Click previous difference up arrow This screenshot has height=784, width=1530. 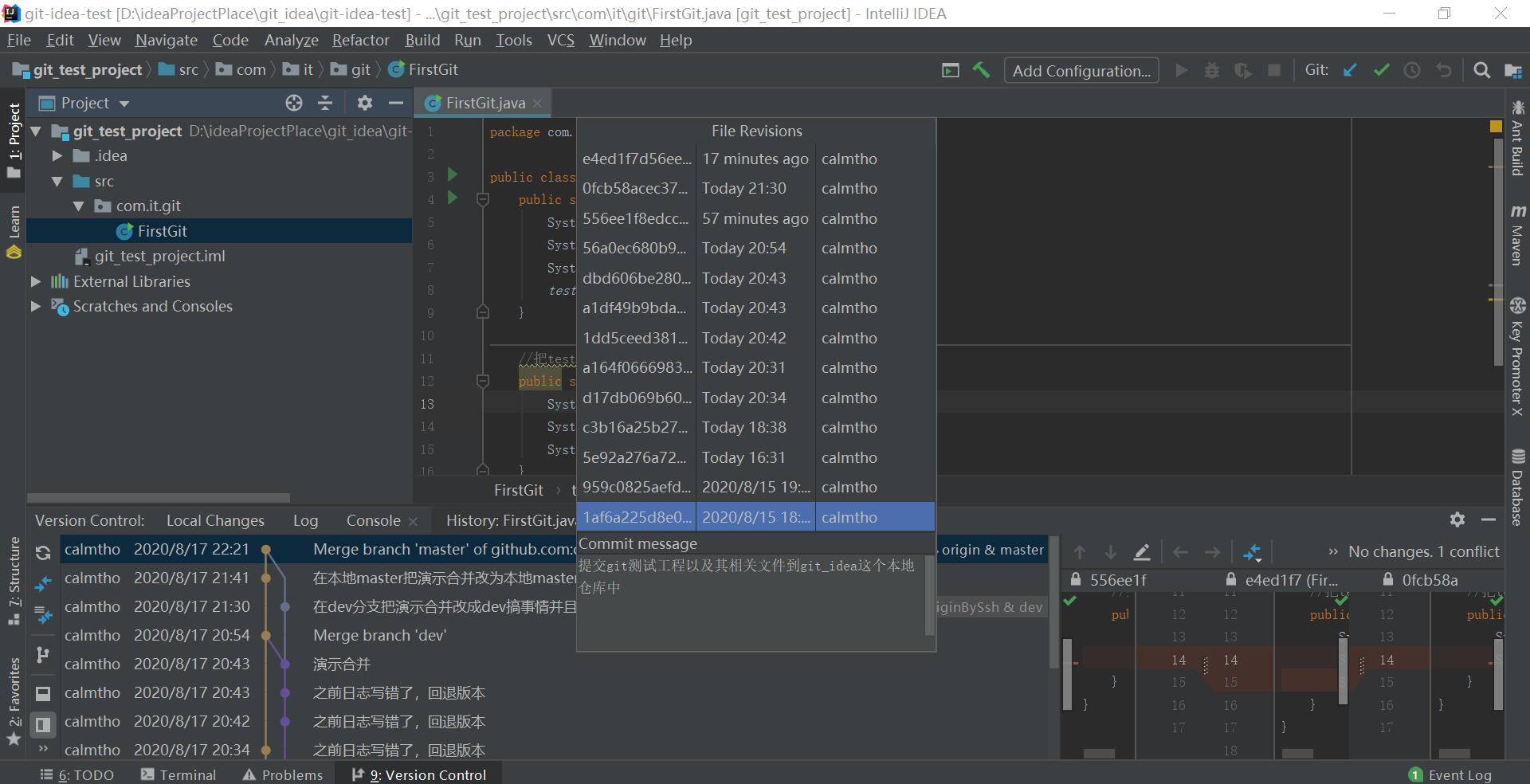click(x=1080, y=552)
